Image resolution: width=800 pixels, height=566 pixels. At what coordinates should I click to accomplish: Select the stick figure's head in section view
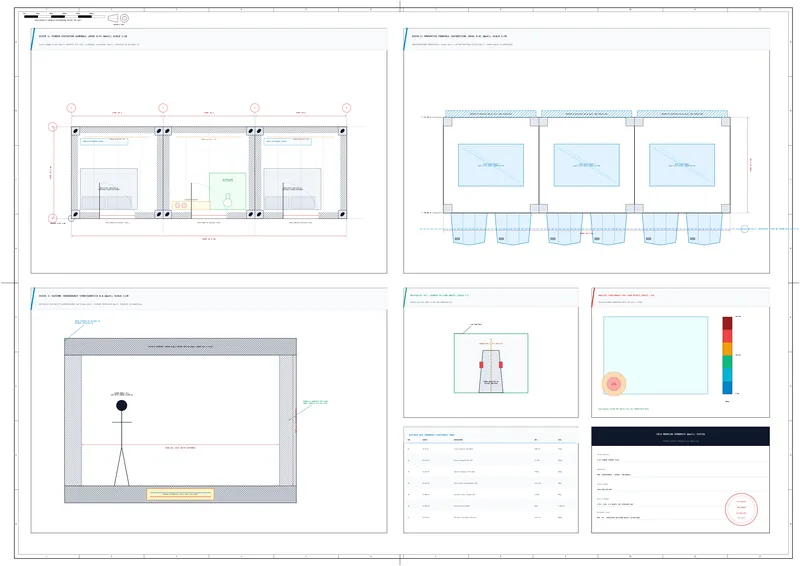(121, 405)
